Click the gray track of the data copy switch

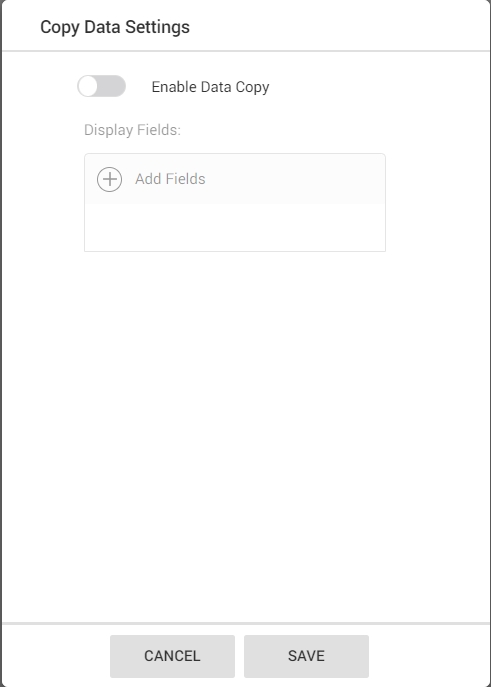pos(112,86)
